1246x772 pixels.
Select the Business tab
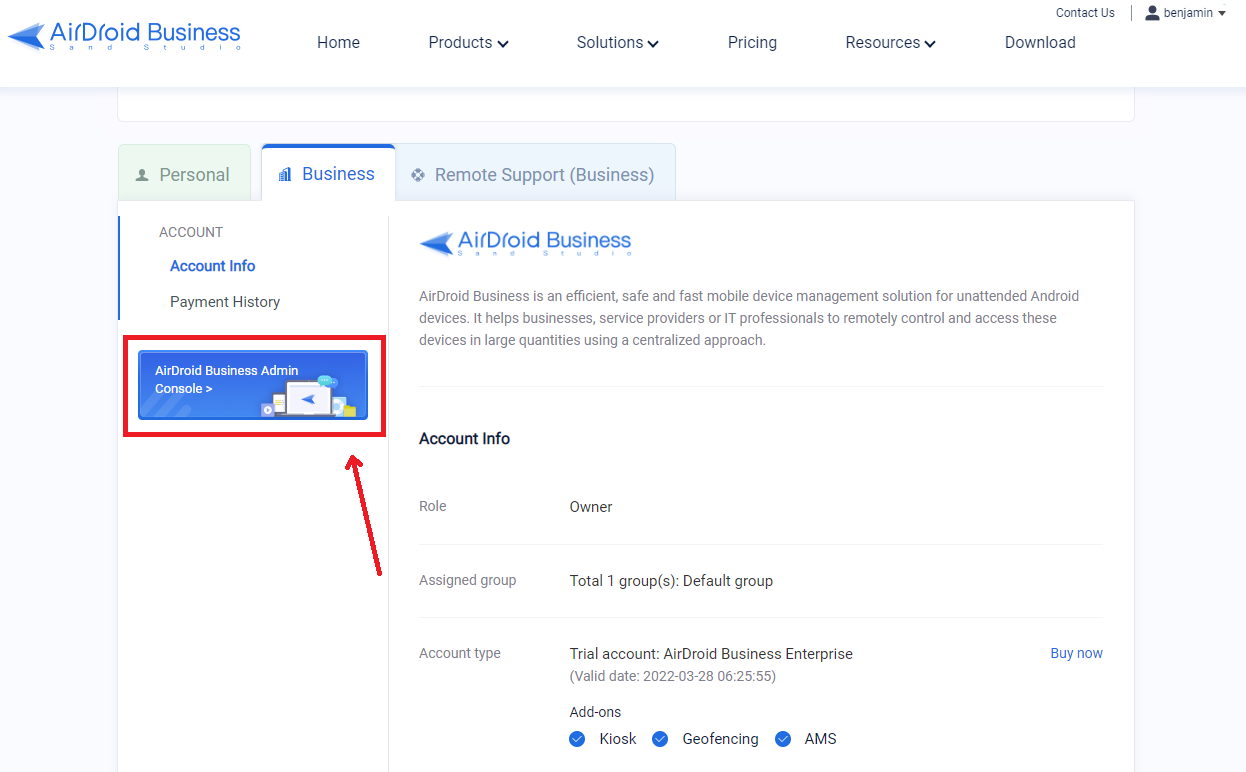point(328,173)
